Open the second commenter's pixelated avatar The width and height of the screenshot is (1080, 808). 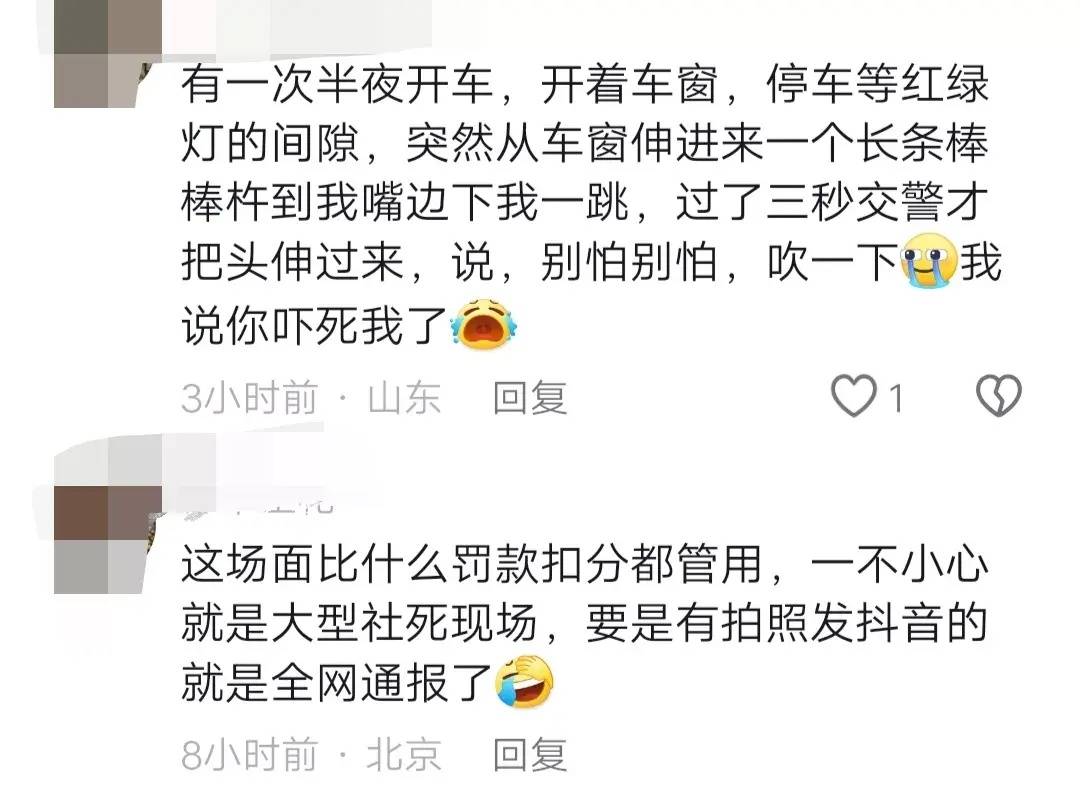108,539
